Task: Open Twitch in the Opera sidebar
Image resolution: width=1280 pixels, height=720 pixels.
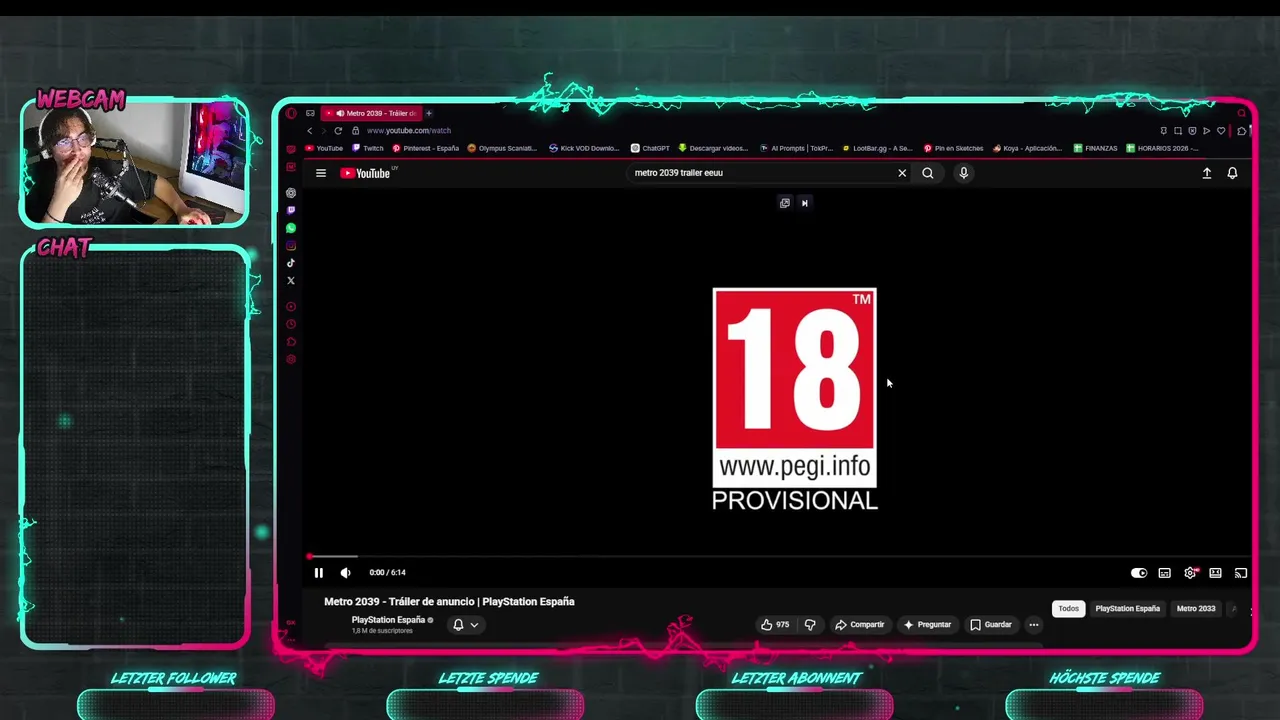Action: click(x=291, y=211)
